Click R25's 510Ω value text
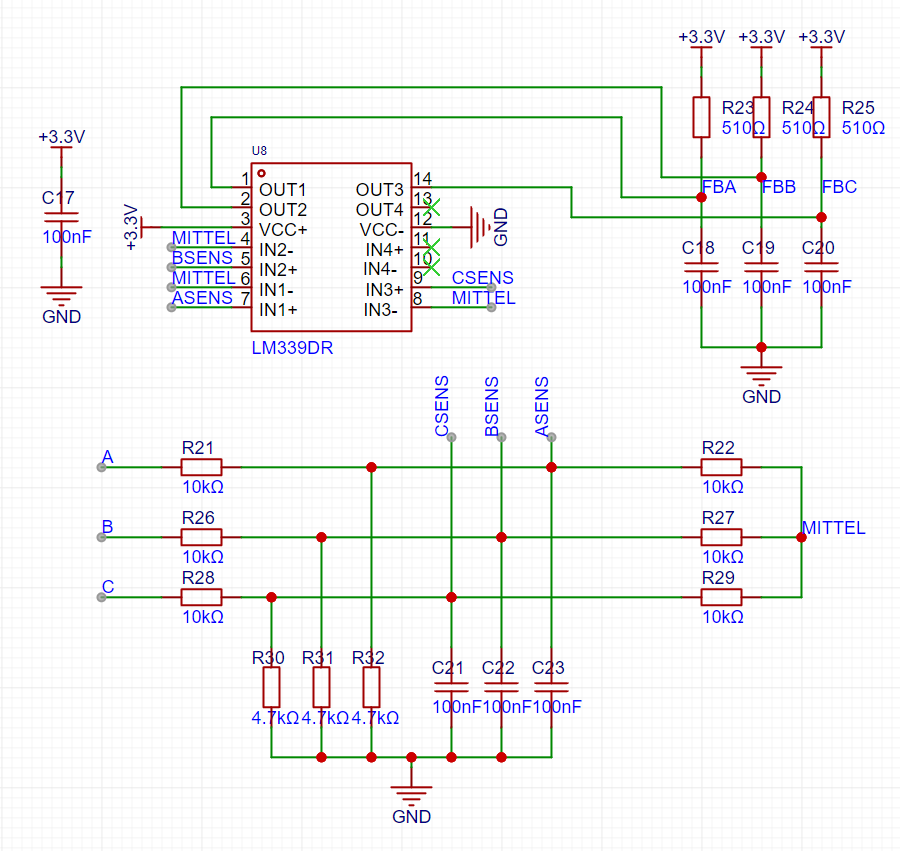Image resolution: width=900 pixels, height=851 pixels. (863, 127)
